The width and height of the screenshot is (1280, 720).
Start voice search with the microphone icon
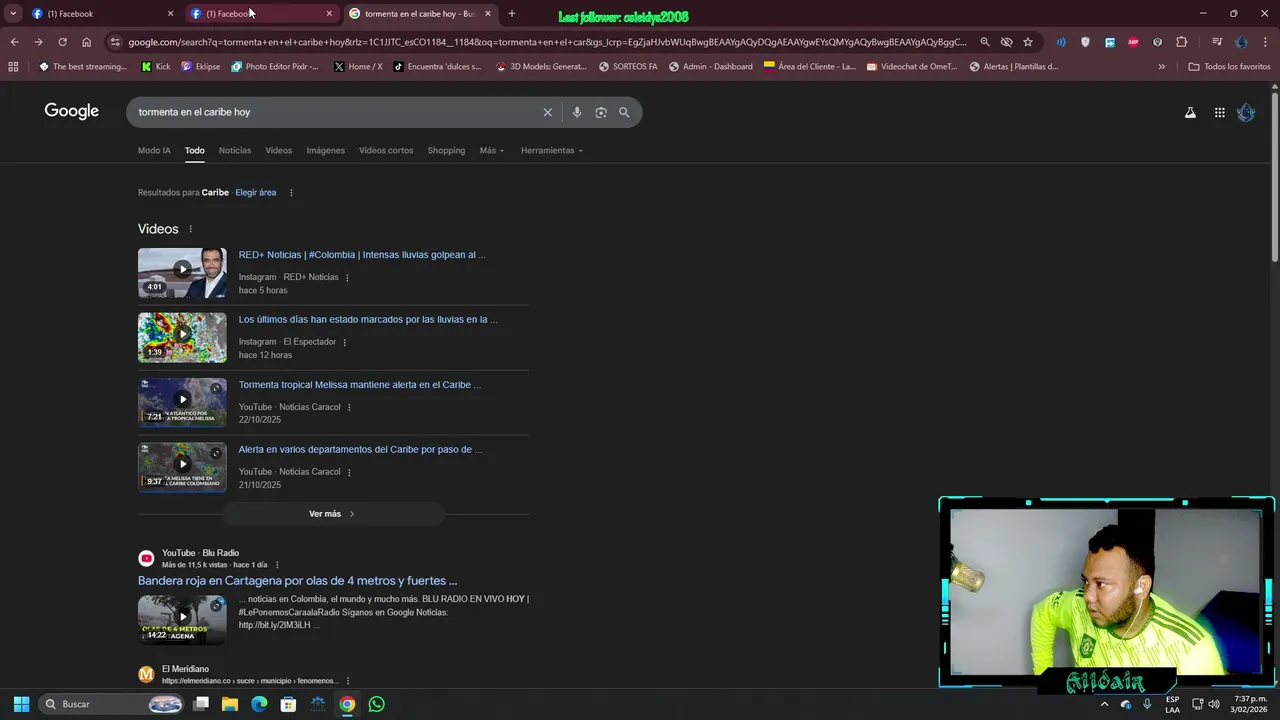pos(577,112)
